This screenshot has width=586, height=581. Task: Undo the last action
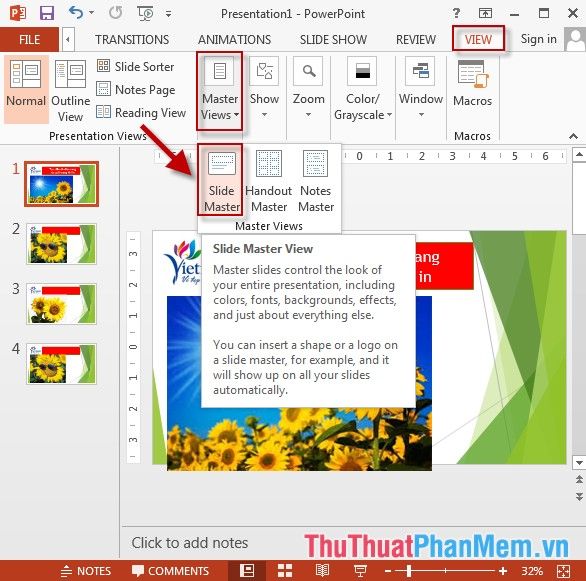click(76, 13)
